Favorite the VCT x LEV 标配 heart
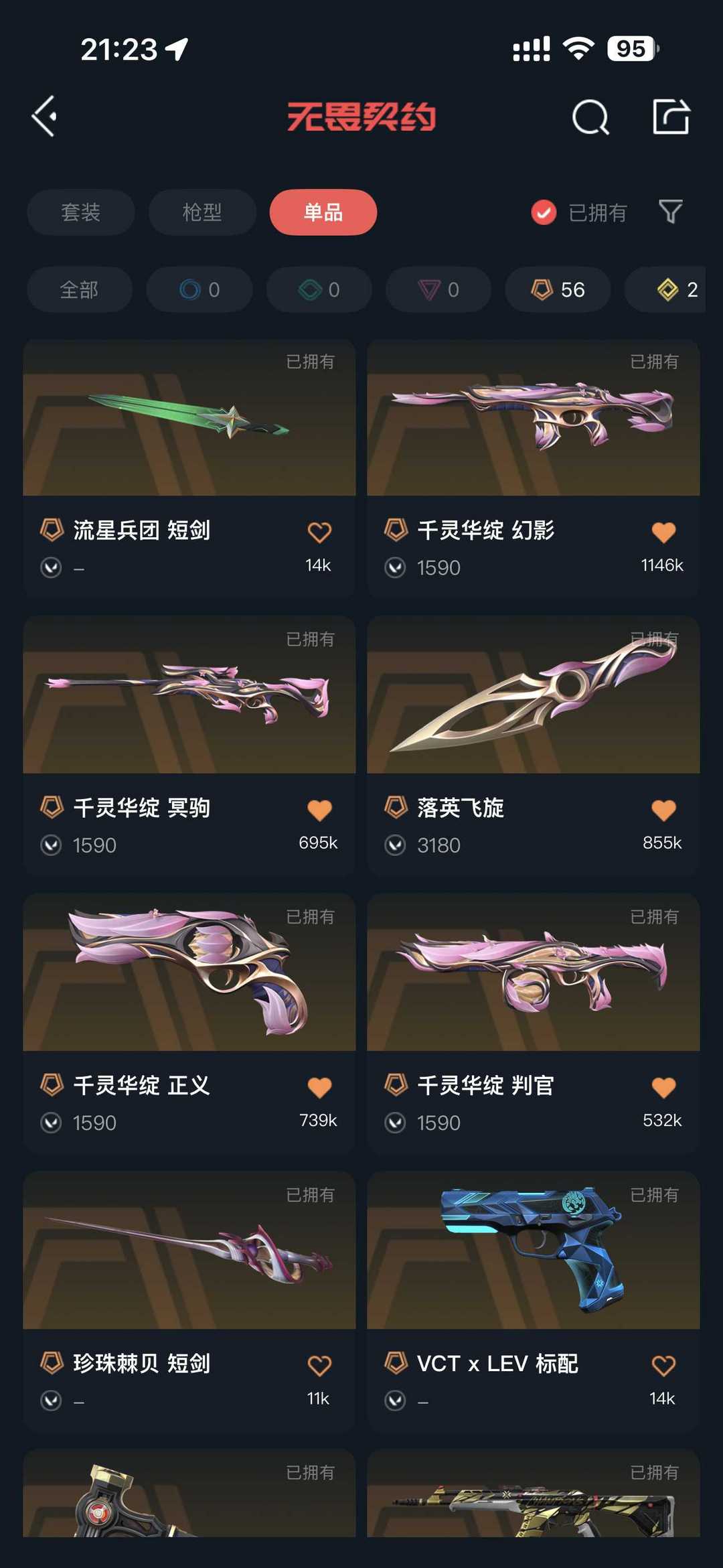 pyautogui.click(x=663, y=1365)
